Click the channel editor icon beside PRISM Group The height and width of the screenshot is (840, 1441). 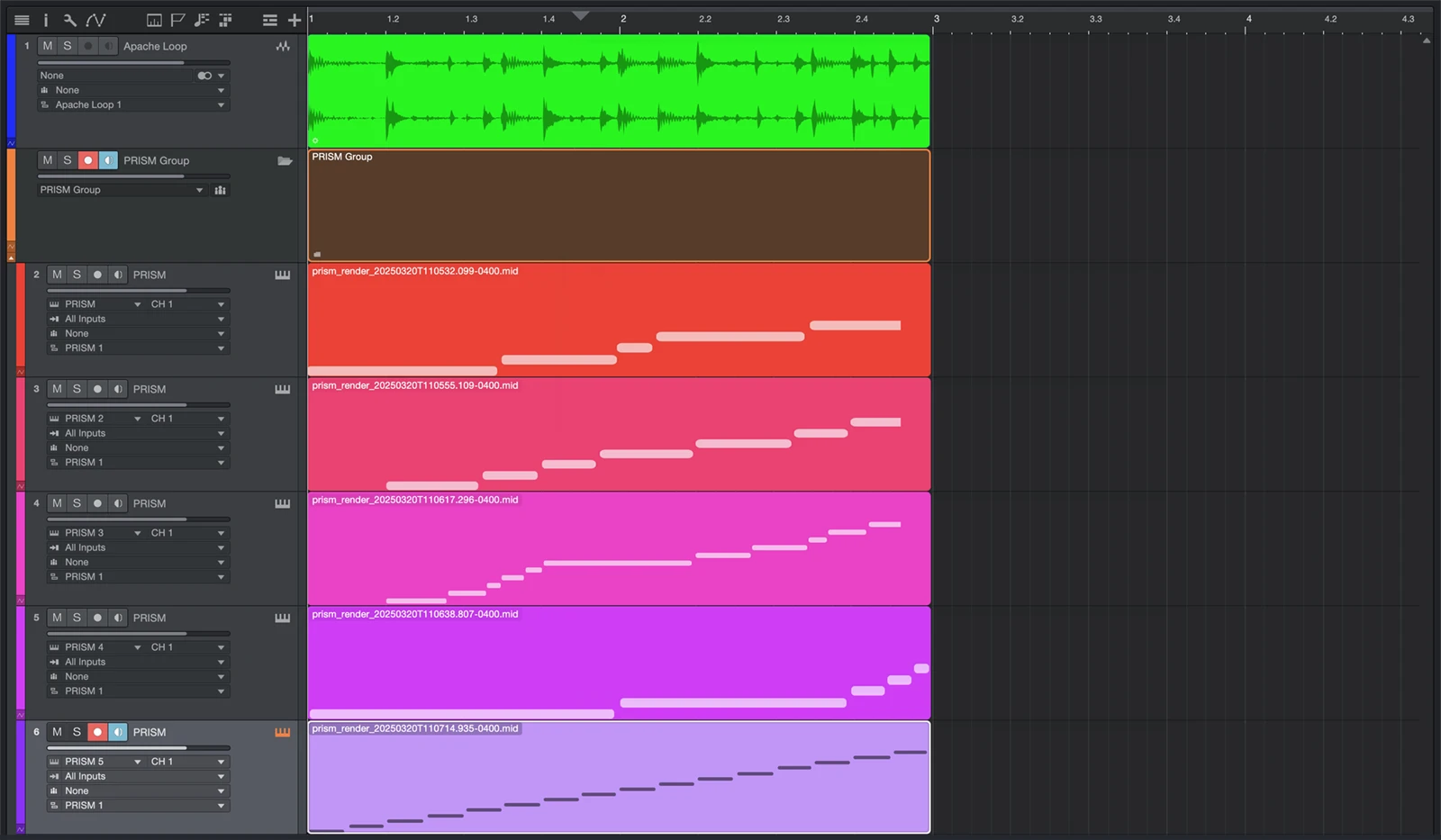[x=220, y=190]
